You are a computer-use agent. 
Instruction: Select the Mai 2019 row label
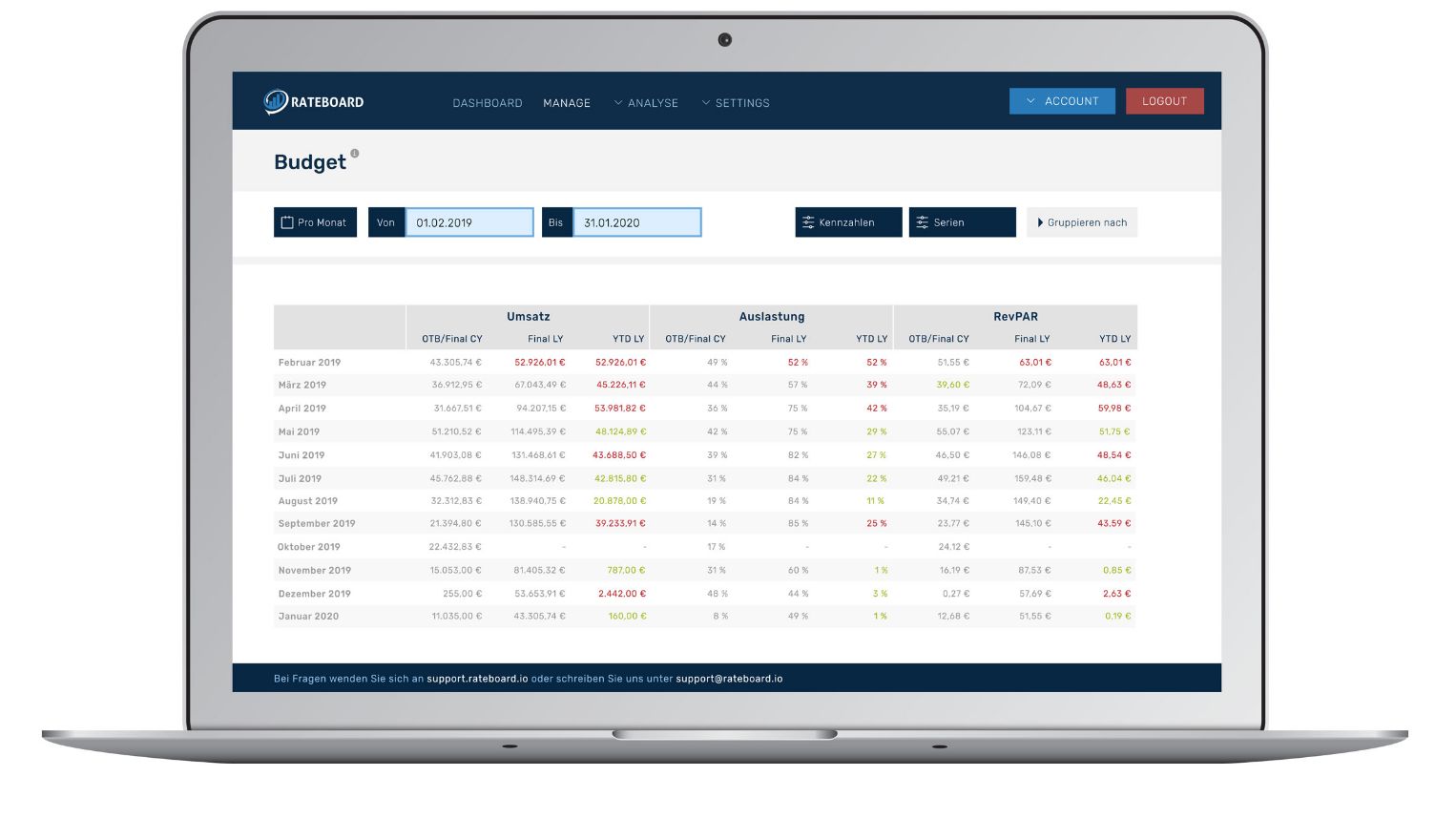(x=299, y=431)
